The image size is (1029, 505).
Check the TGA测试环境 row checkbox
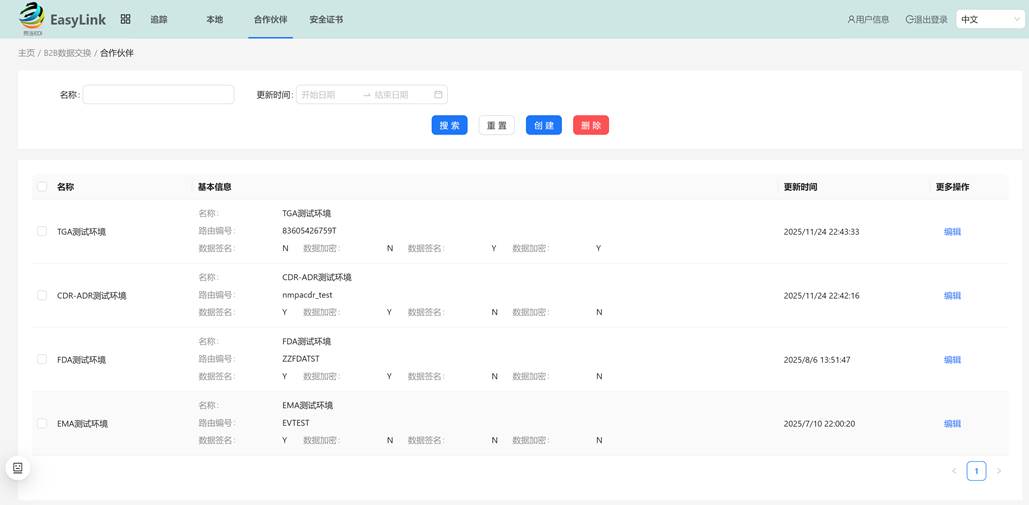(x=42, y=231)
